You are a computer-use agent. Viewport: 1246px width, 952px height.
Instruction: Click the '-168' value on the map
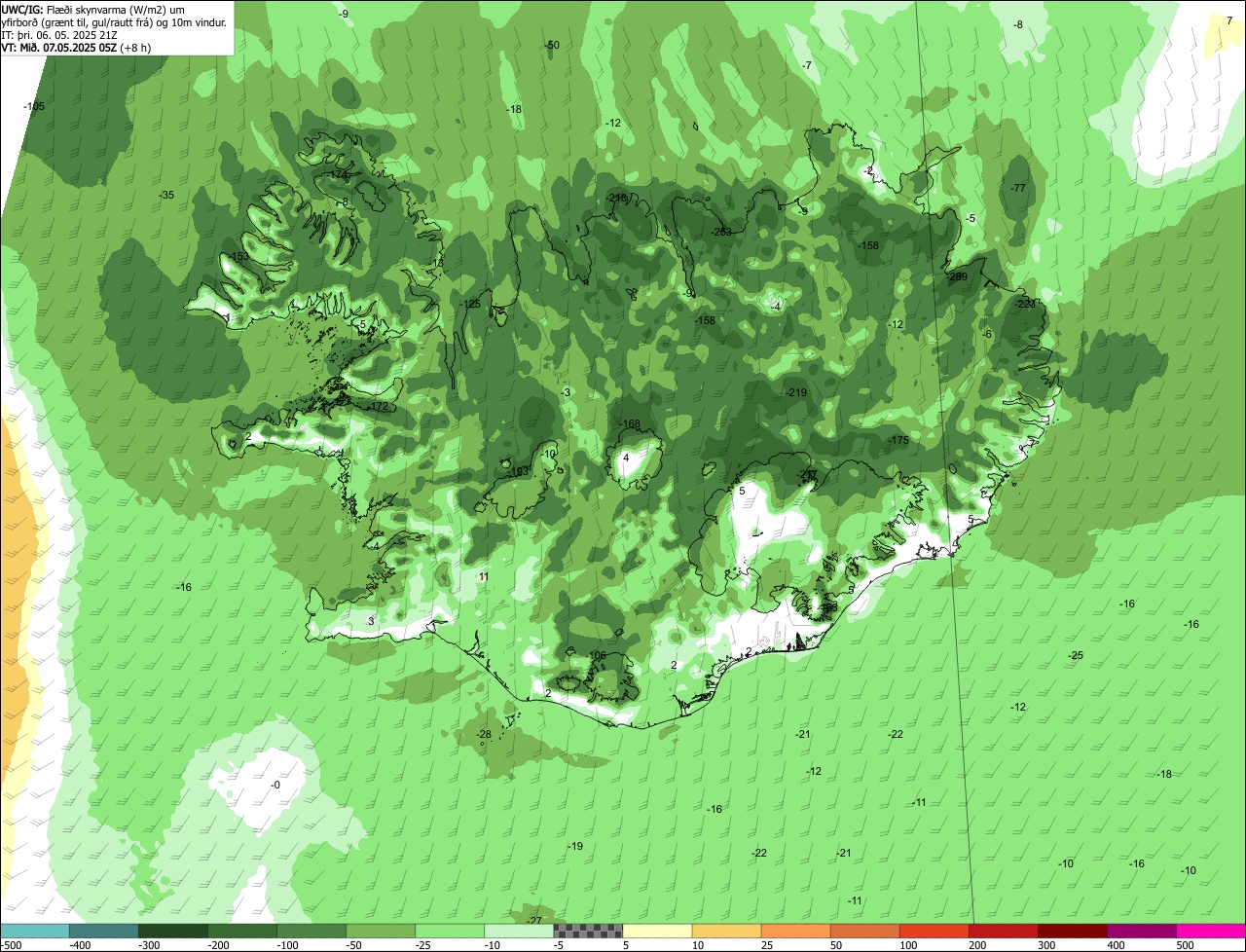[x=630, y=424]
